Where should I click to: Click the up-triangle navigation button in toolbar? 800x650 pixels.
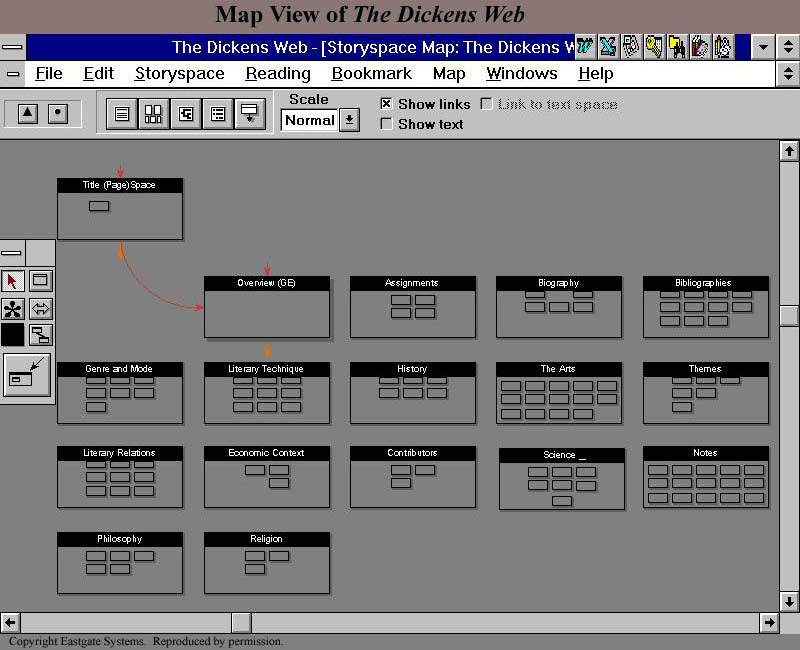(x=28, y=113)
